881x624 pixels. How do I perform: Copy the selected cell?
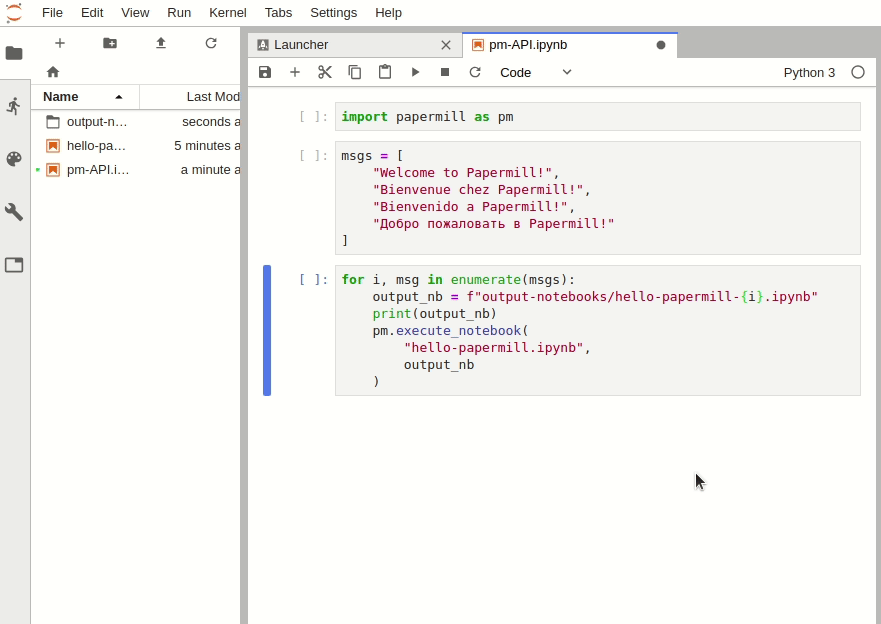coord(355,72)
